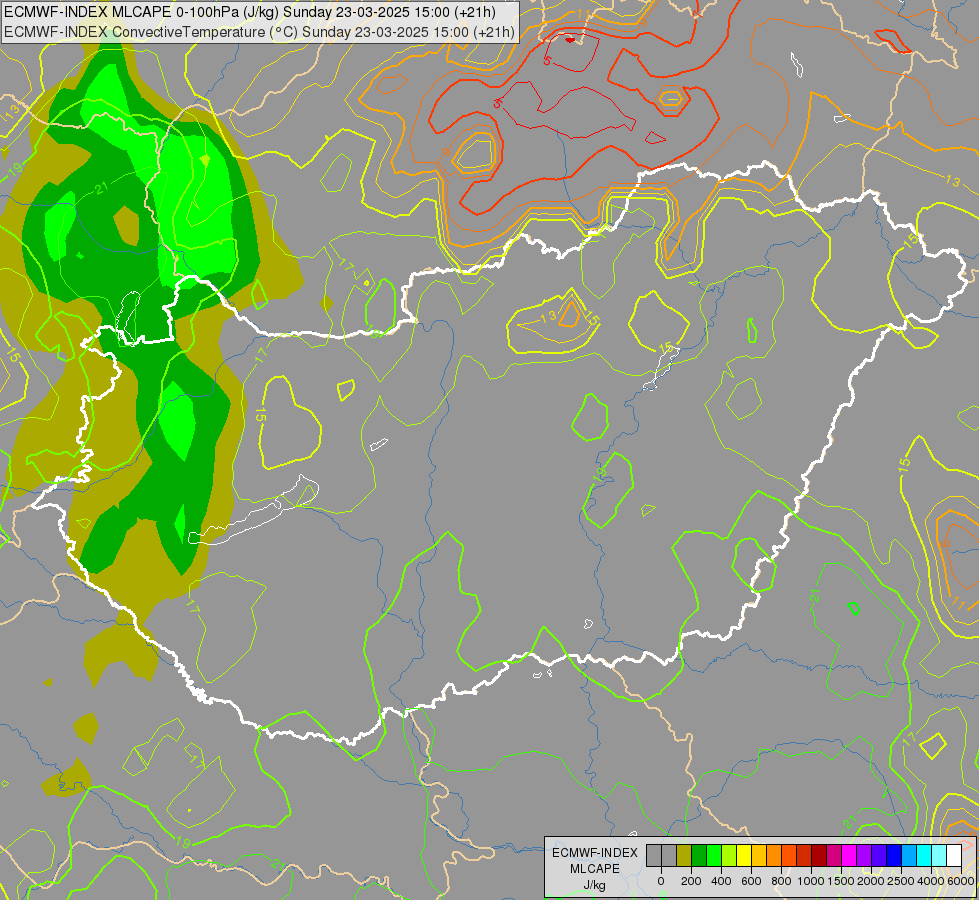Click the violet-indigo legend swatch right of 2000
Viewport: 979px width, 900px height.
(879, 855)
